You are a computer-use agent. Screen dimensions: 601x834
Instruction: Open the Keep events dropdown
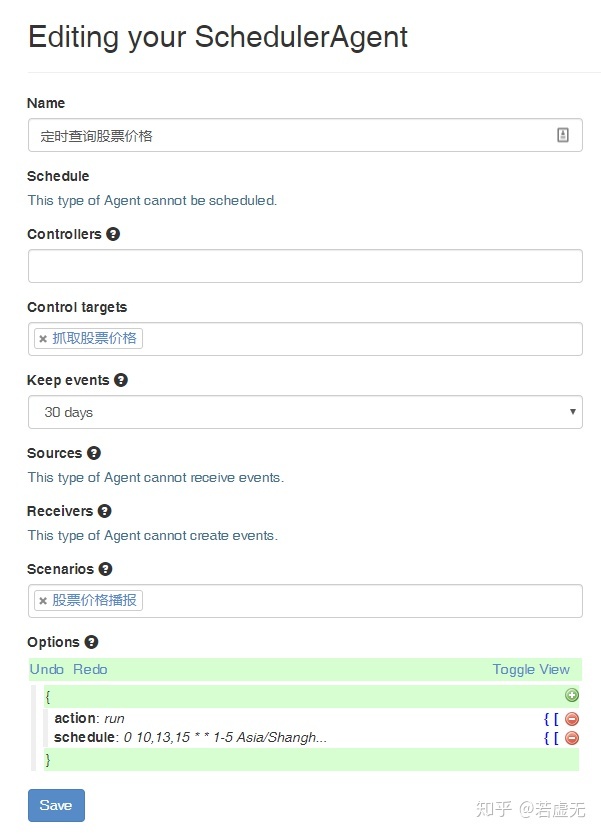point(305,412)
